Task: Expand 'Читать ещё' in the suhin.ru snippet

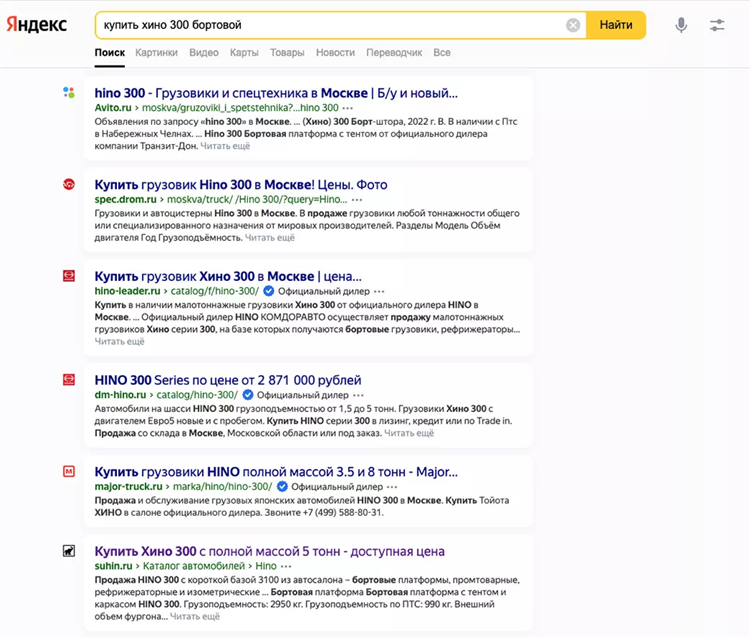Action: click(195, 616)
